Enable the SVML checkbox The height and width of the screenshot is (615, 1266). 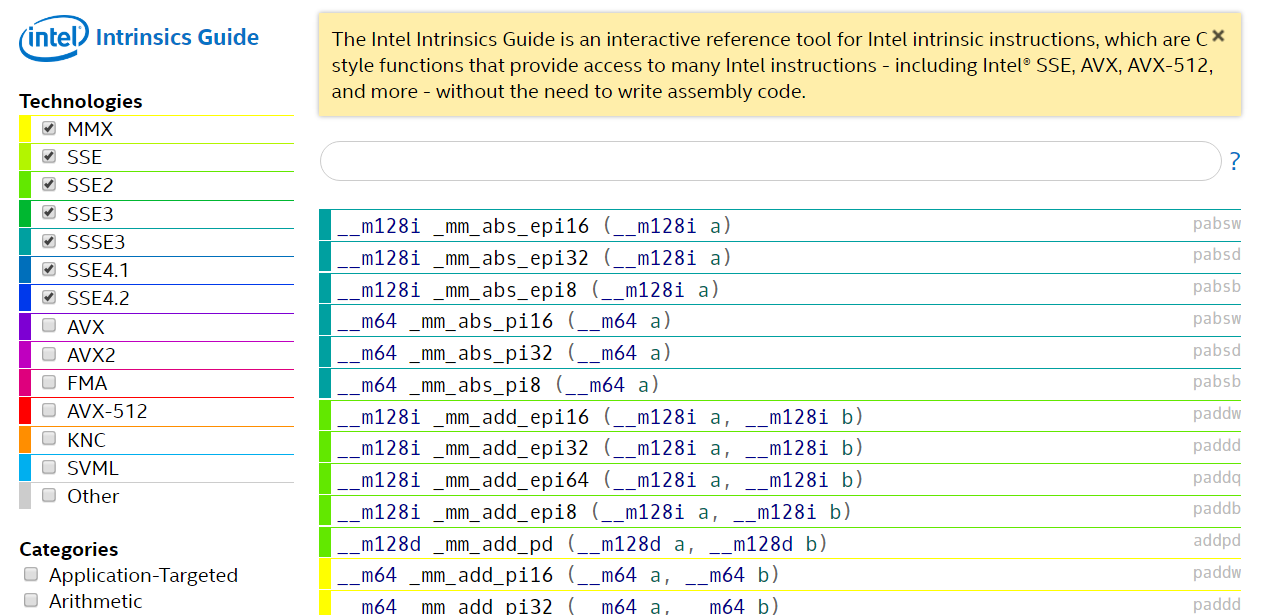click(x=49, y=467)
